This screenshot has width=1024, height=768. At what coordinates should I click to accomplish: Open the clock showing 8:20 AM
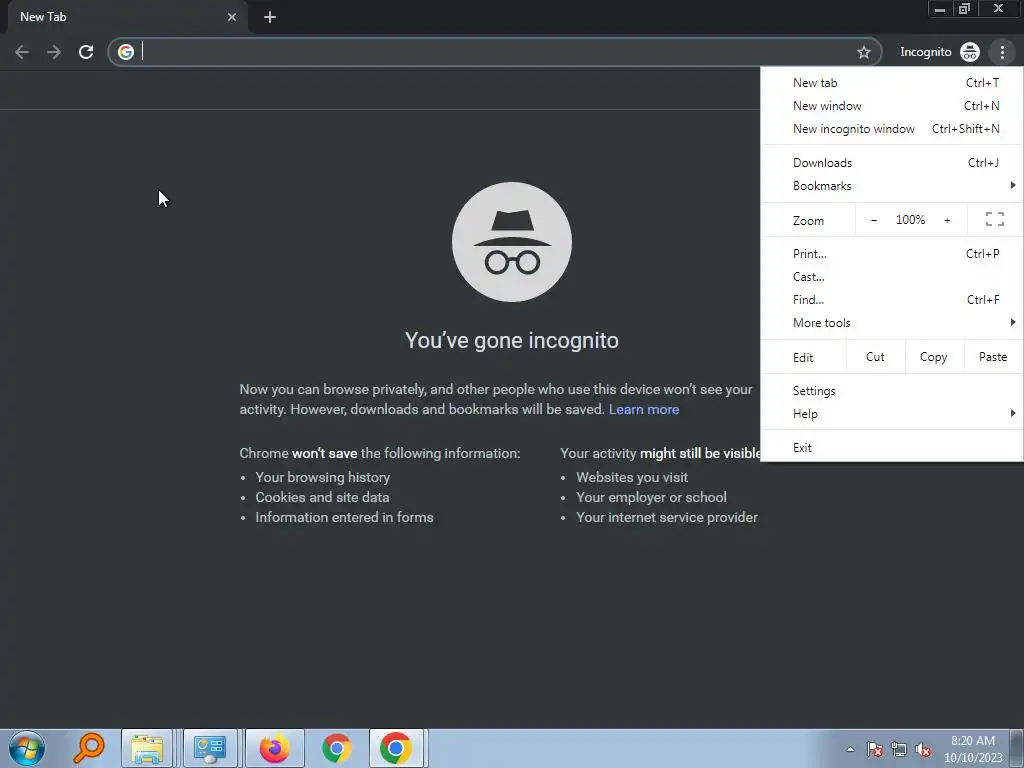pyautogui.click(x=973, y=749)
